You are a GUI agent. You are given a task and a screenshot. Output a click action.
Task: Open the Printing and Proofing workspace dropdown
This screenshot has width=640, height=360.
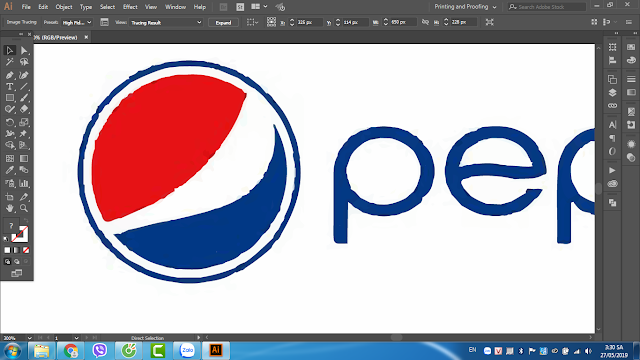[x=465, y=7]
